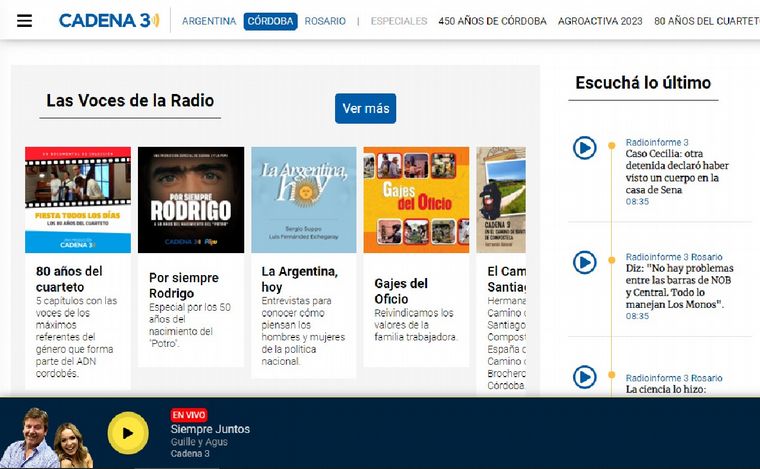
Task: Click the EN VIVO live badge
Action: tap(189, 414)
